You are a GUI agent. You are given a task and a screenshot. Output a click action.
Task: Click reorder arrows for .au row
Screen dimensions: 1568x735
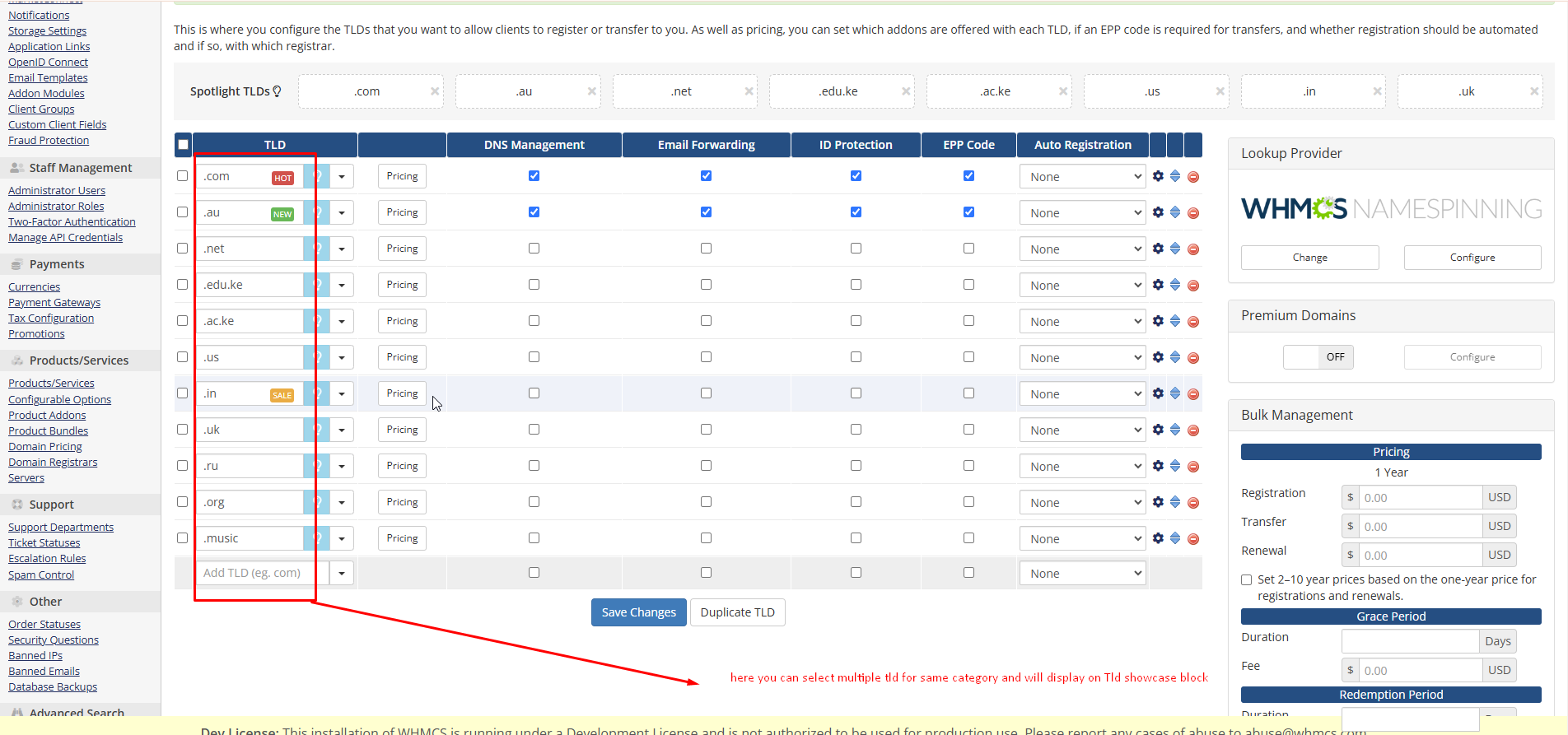pos(1175,212)
